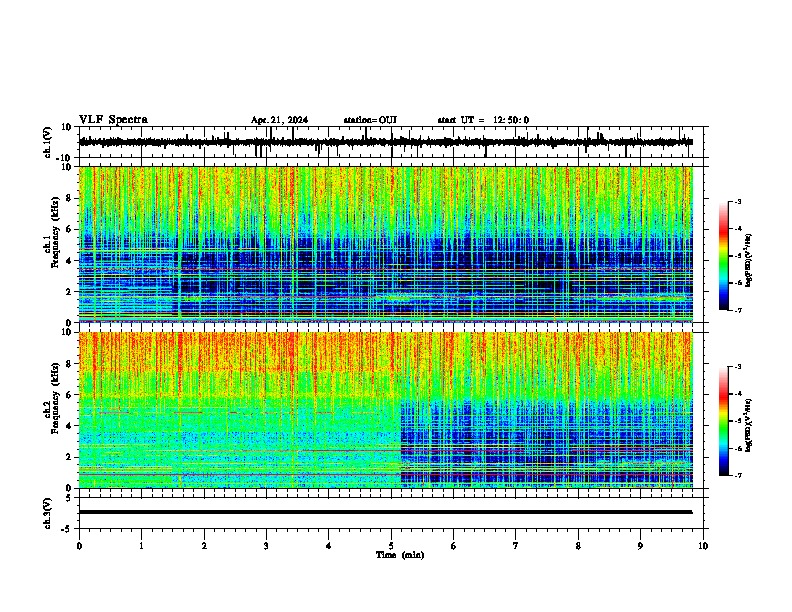Click the ch.2 Frequency (kHz) axis label
Image resolution: width=792 pixels, height=612 pixels.
click(54, 397)
